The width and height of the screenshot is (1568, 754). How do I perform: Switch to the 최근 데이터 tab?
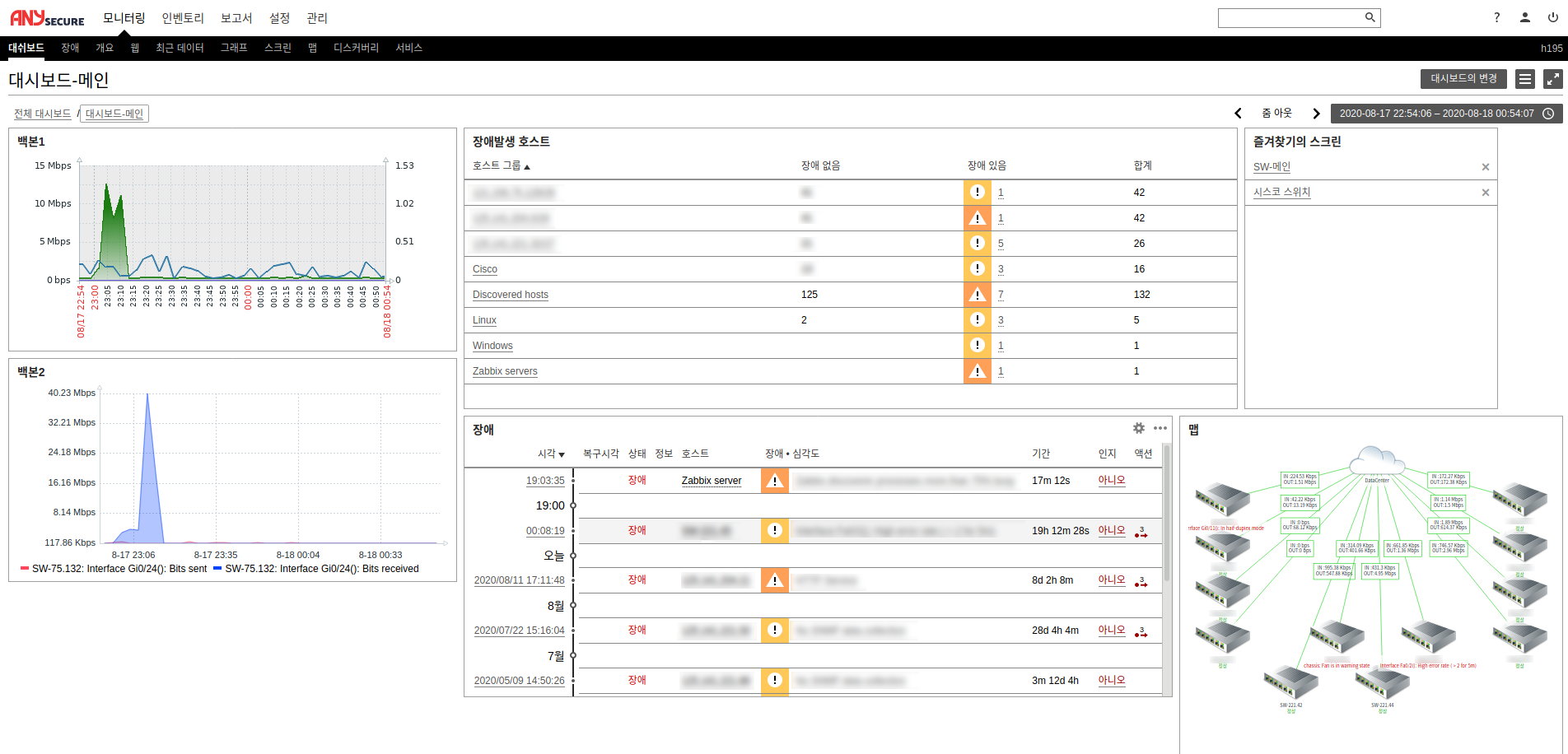pos(180,48)
